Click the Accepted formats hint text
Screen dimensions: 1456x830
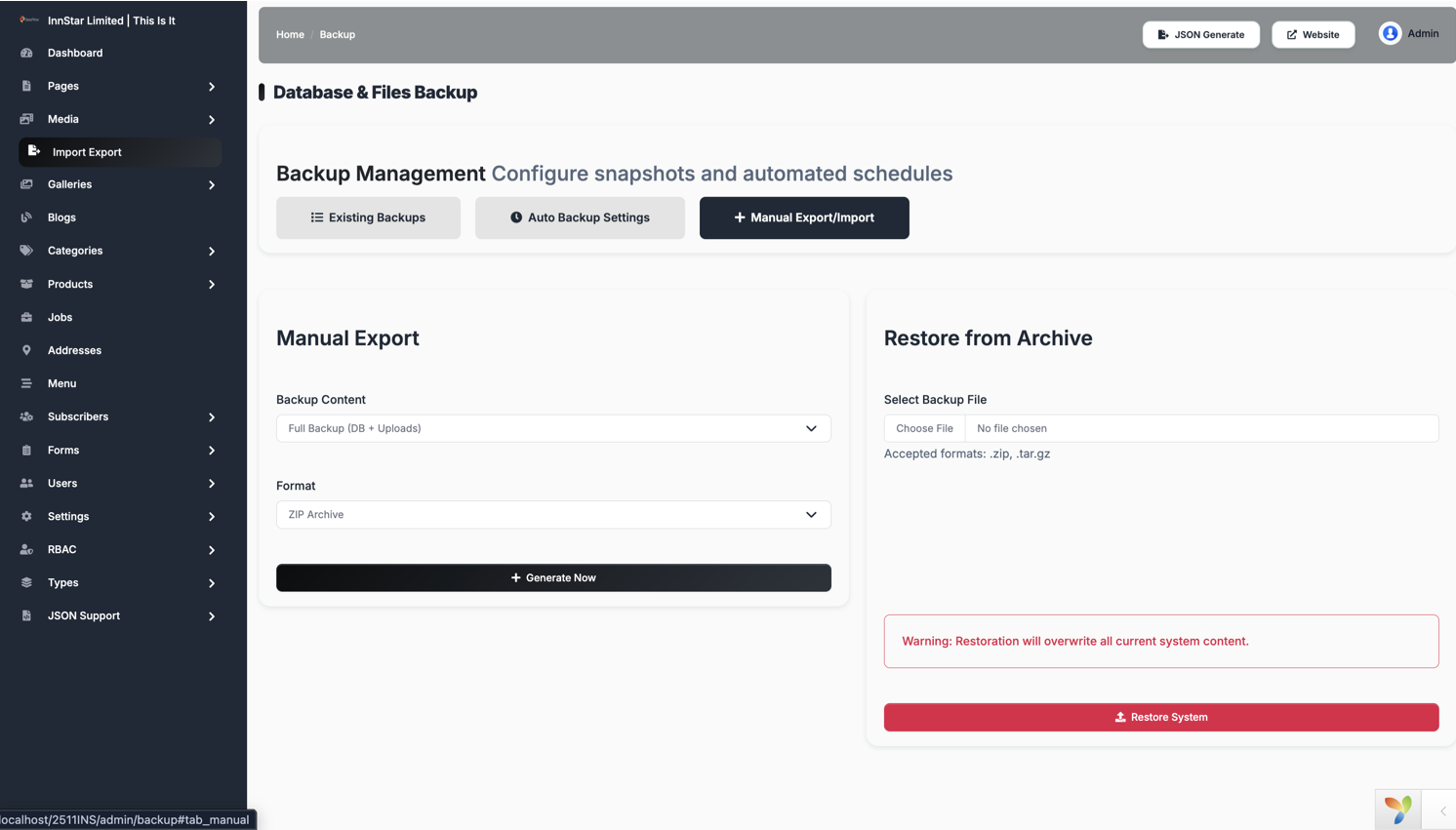pyautogui.click(x=967, y=454)
